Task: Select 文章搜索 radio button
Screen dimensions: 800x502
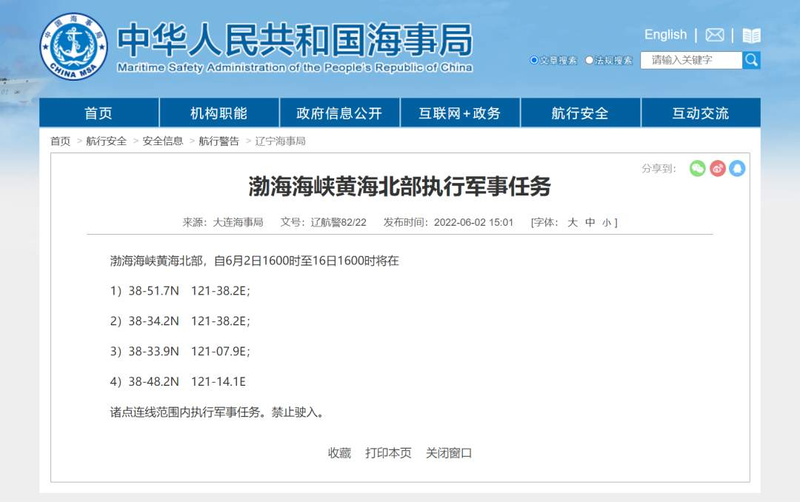Action: [x=535, y=61]
